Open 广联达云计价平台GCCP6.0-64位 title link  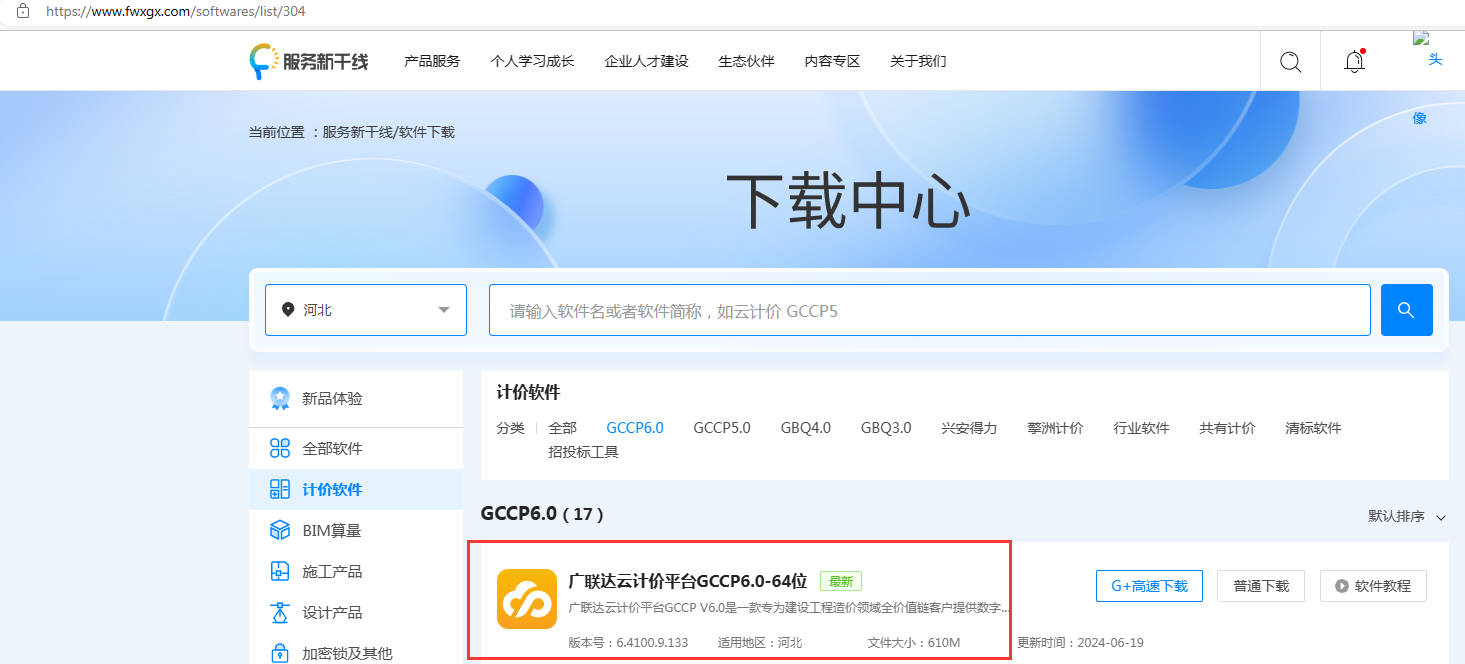click(x=687, y=581)
